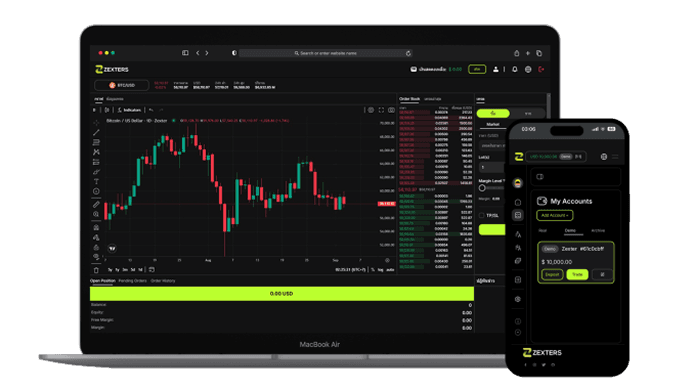Click the green outlined header deposit button
The height and width of the screenshot is (390, 689).
[477, 69]
